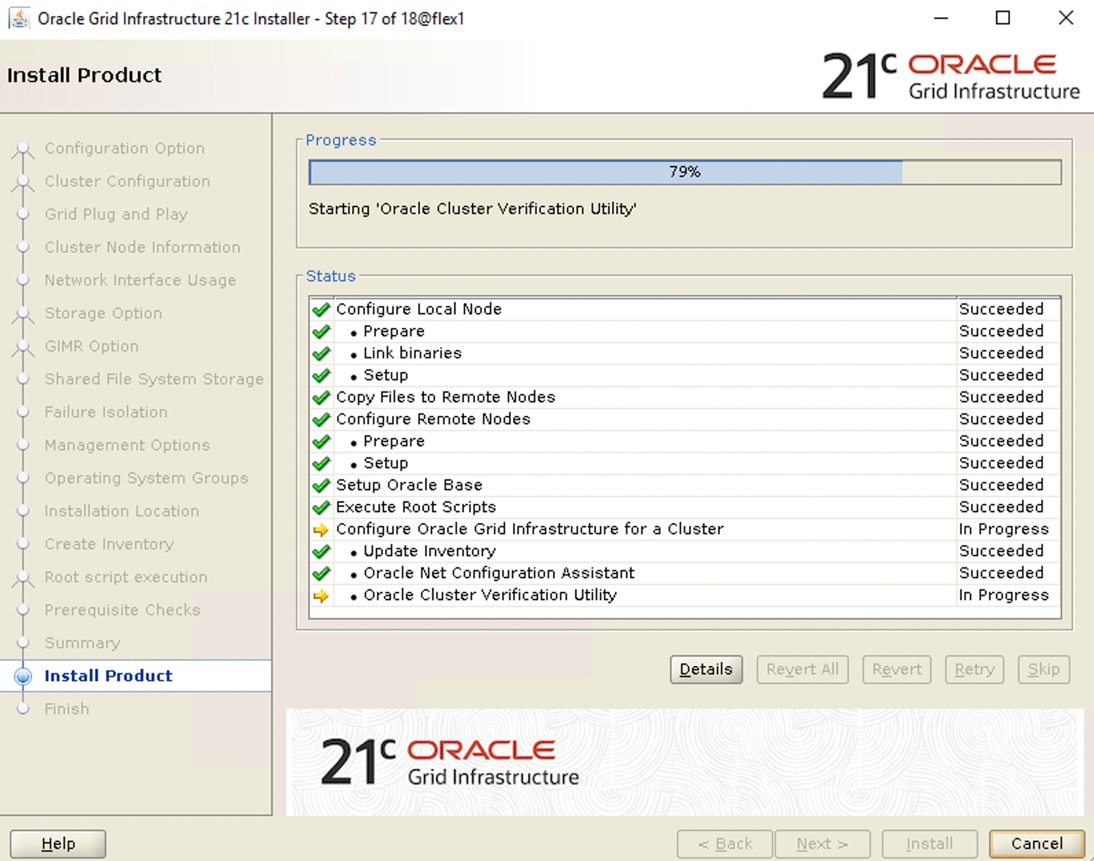Click the 21c Oracle logo in header
The height and width of the screenshot is (861, 1094).
pyautogui.click(x=950, y=76)
